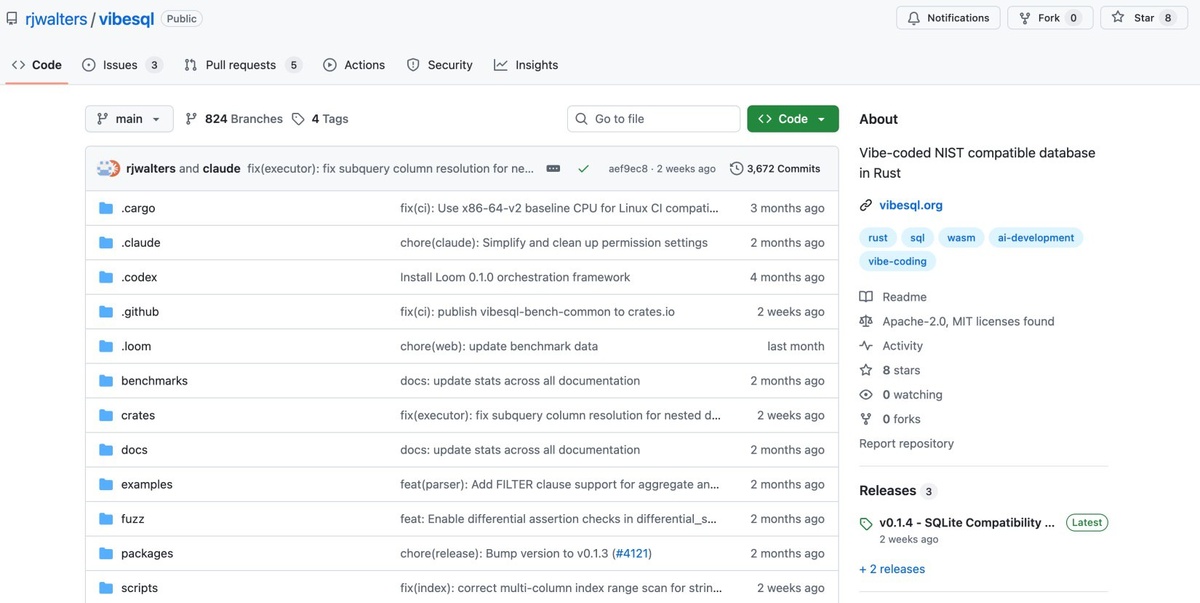Go to the Actions tab
The width and height of the screenshot is (1200, 603).
click(354, 65)
